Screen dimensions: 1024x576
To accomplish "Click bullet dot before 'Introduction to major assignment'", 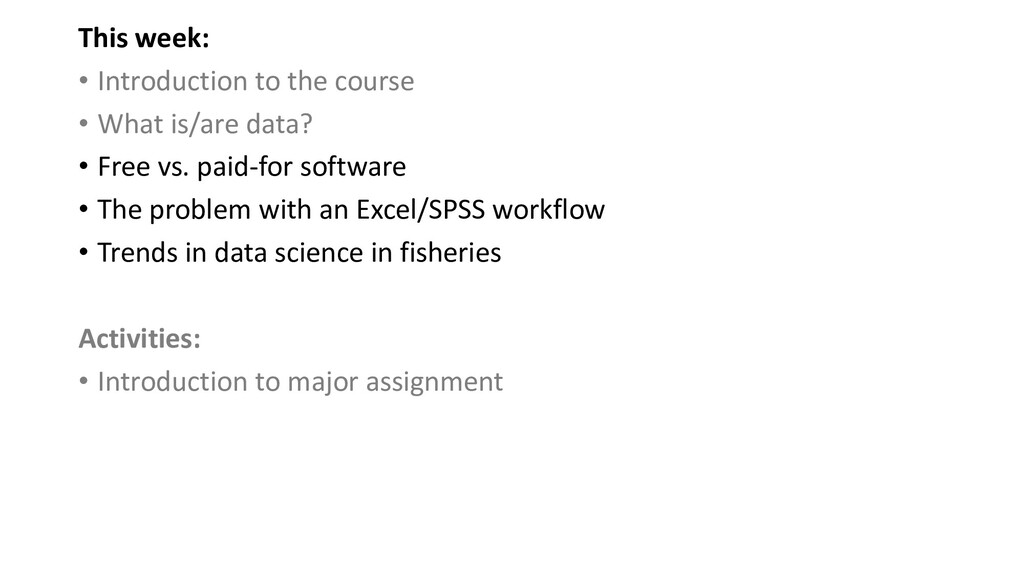I will (84, 381).
